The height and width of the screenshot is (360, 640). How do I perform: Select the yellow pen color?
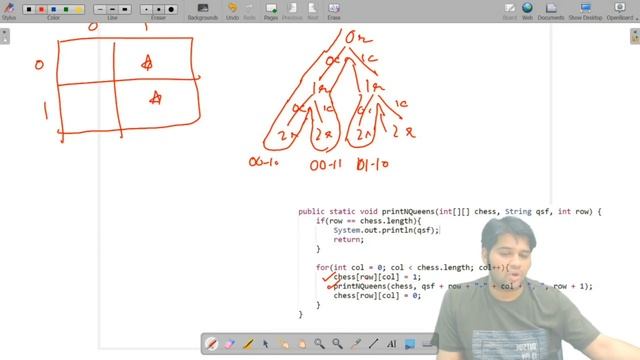click(x=78, y=9)
